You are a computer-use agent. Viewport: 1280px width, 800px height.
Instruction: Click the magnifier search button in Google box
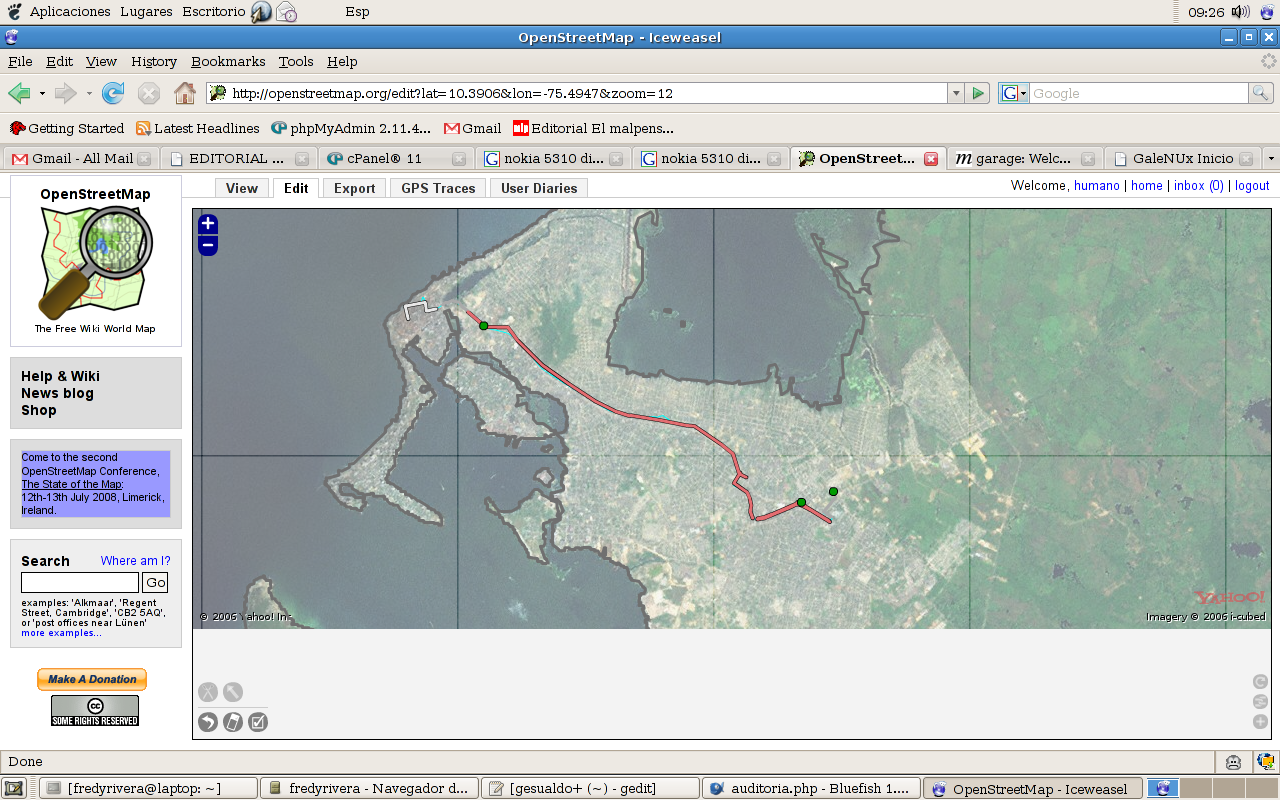(x=1261, y=93)
